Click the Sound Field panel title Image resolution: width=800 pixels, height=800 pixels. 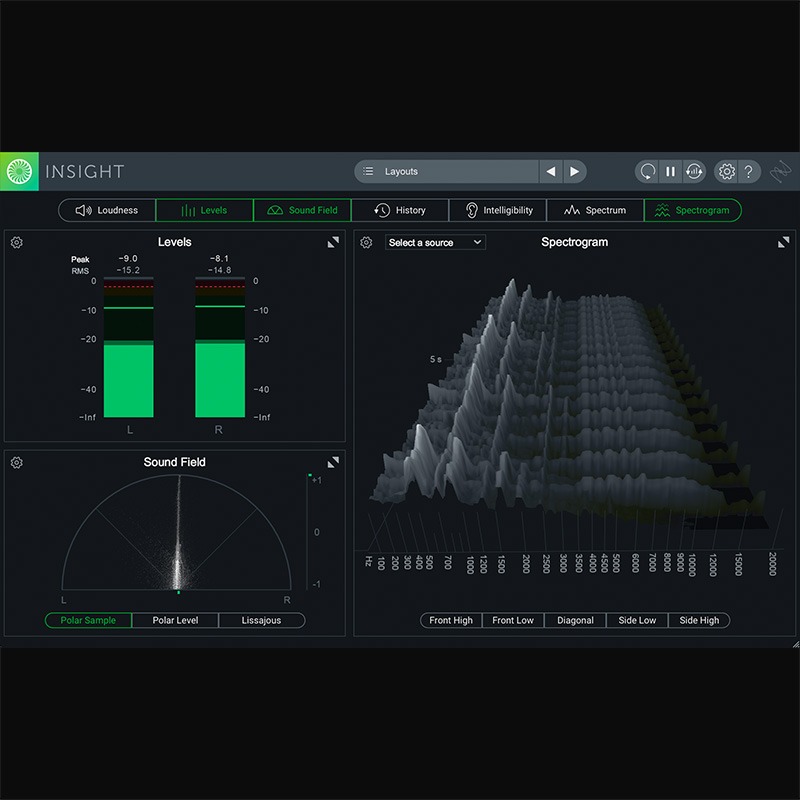pyautogui.click(x=174, y=462)
